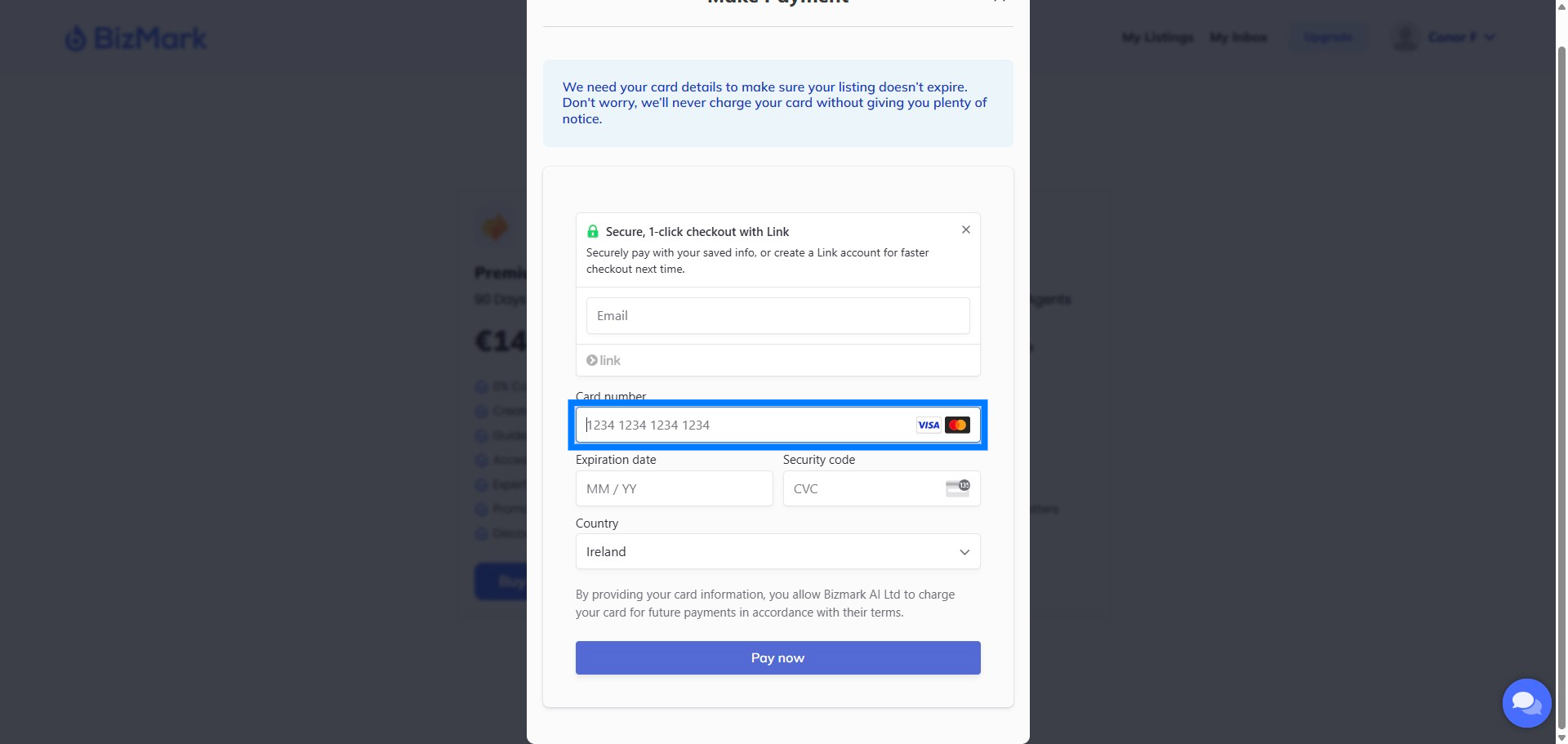Focus the Email input field
Image resolution: width=1568 pixels, height=744 pixels.
pyautogui.click(x=777, y=315)
